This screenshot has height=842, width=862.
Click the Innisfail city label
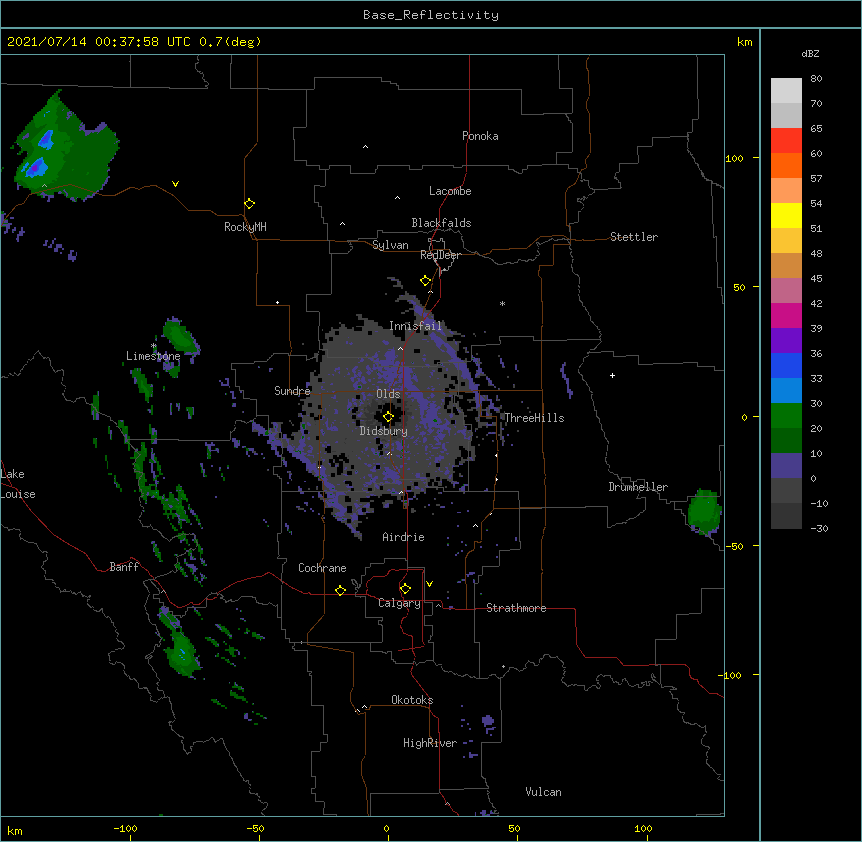point(415,326)
